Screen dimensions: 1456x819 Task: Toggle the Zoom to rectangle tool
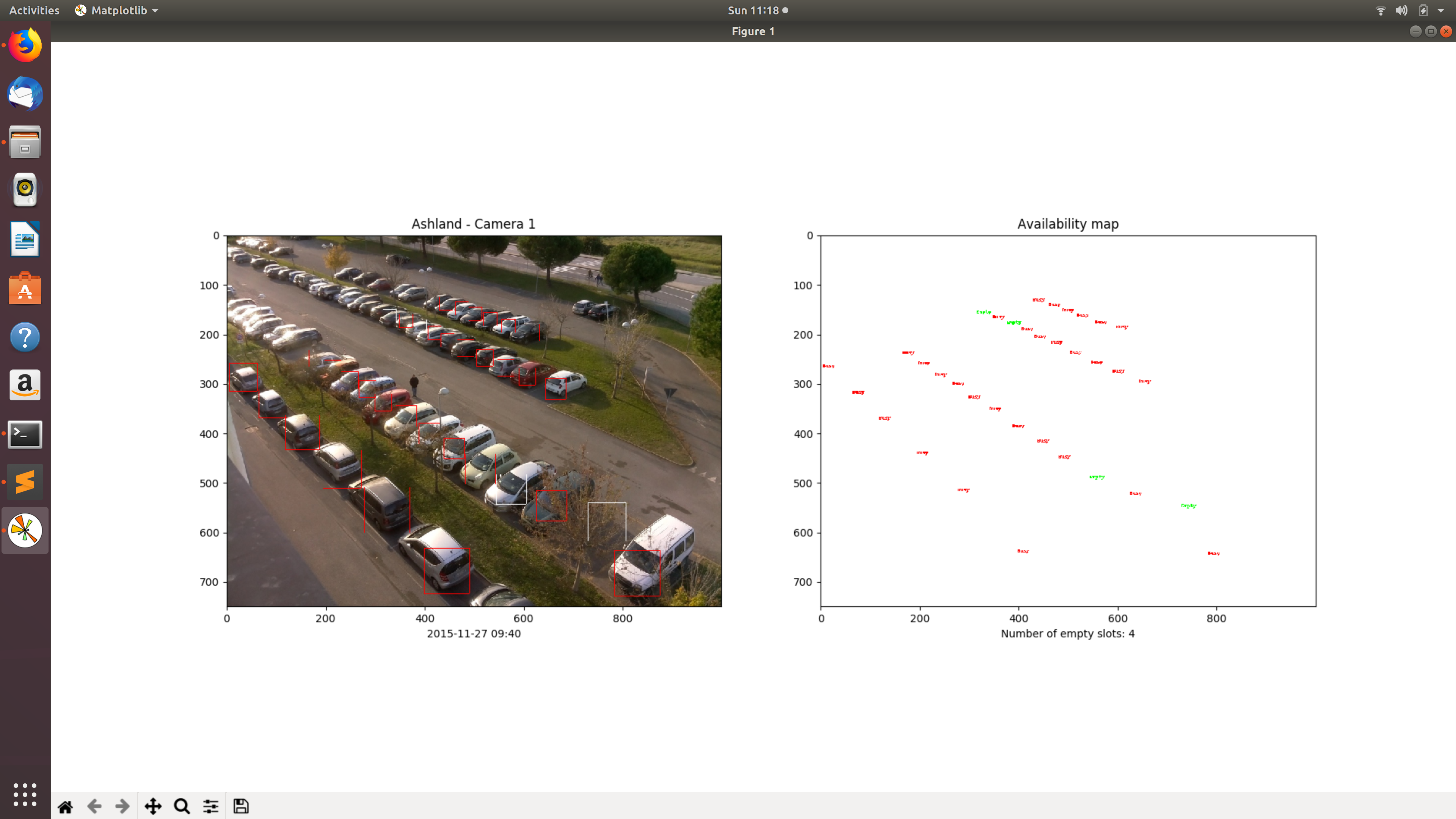182,806
